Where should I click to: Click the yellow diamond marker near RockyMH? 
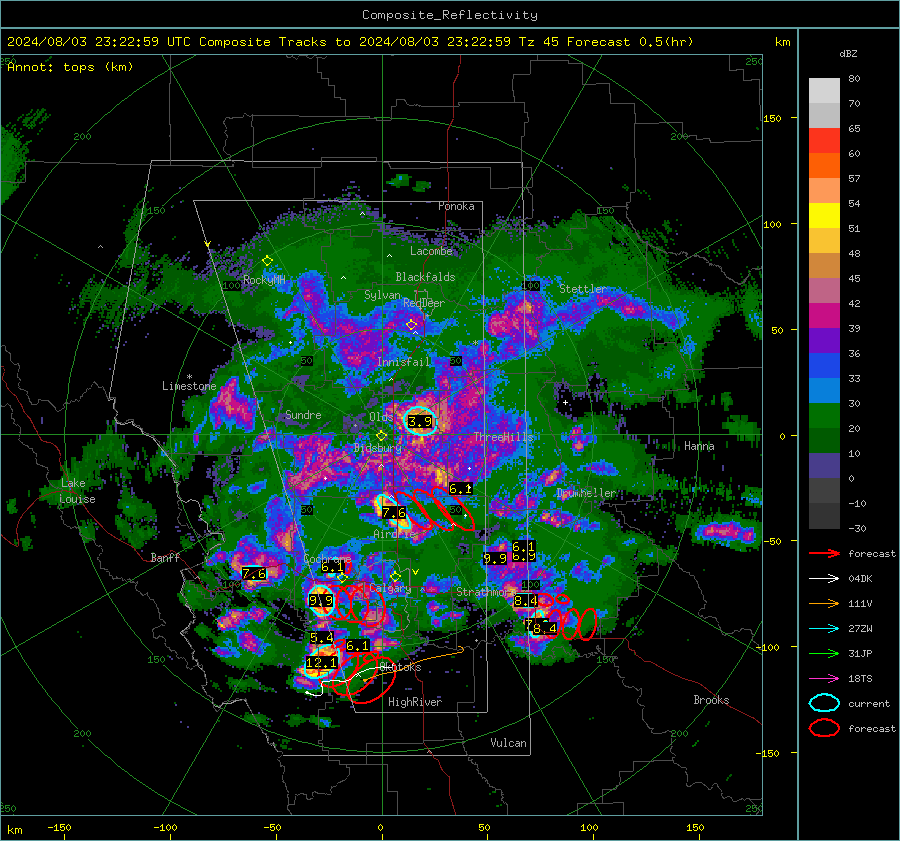pos(267,261)
